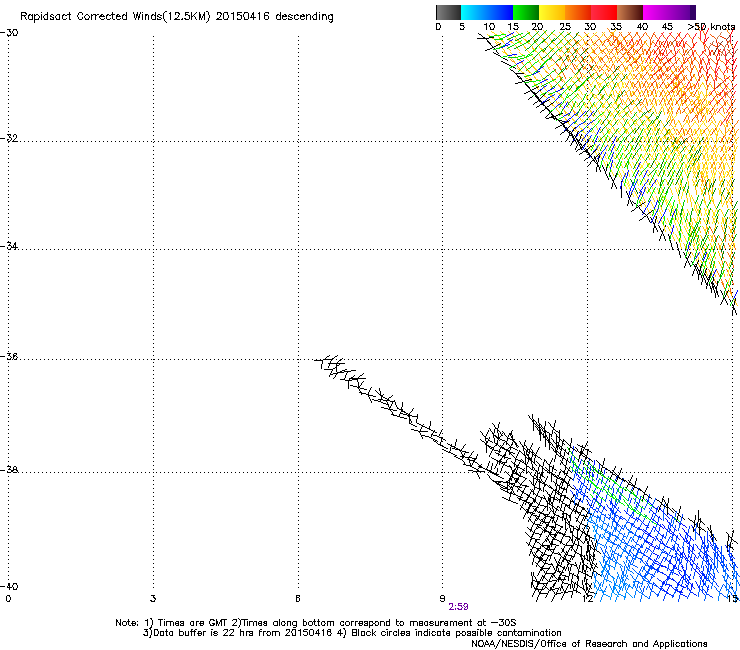The width and height of the screenshot is (740, 650).
Task: Click the gray 0-5 knots color swatch
Action: tap(448, 12)
